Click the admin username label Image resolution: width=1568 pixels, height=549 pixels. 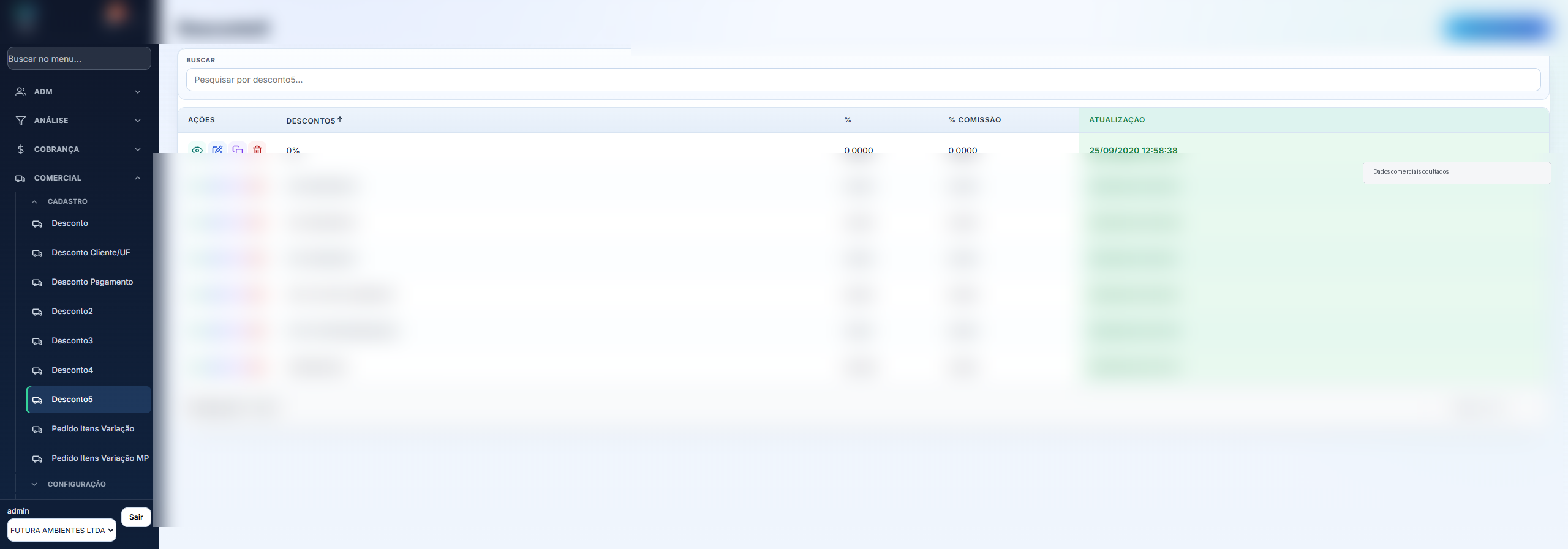tap(18, 510)
